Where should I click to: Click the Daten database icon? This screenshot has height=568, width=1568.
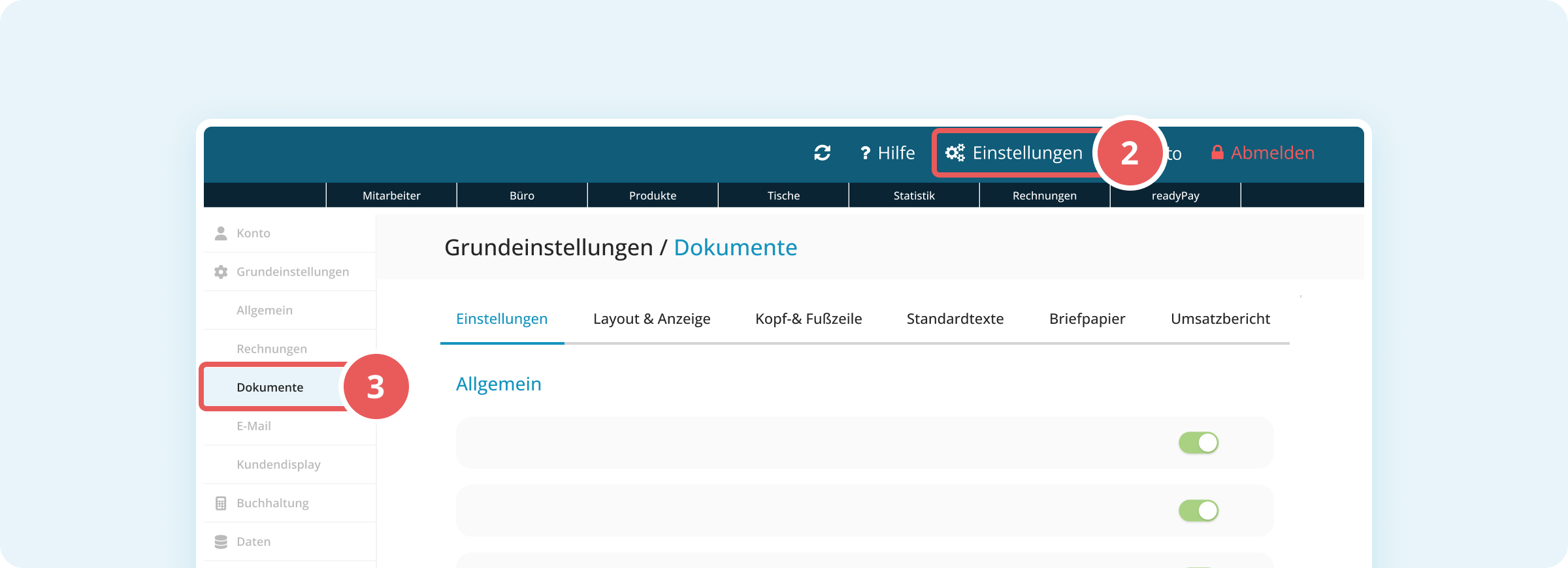221,541
